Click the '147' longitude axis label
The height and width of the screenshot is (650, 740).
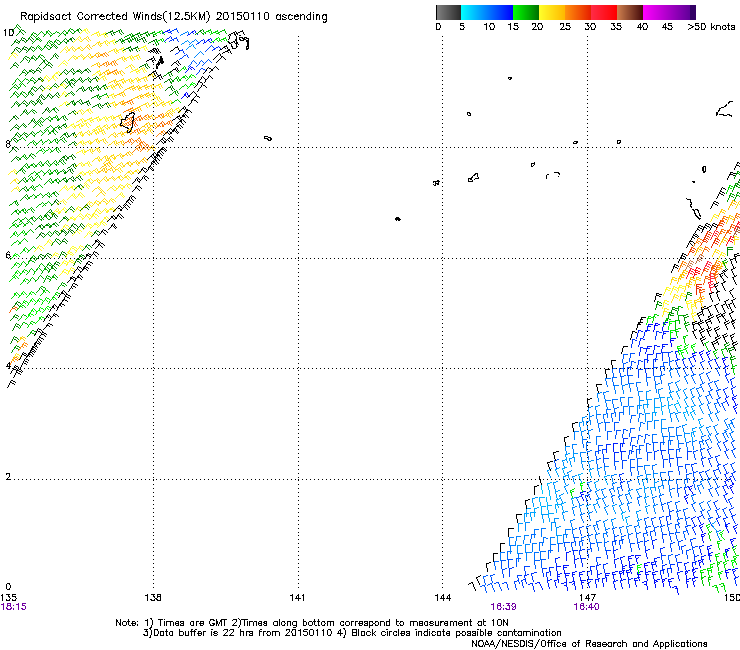point(588,598)
